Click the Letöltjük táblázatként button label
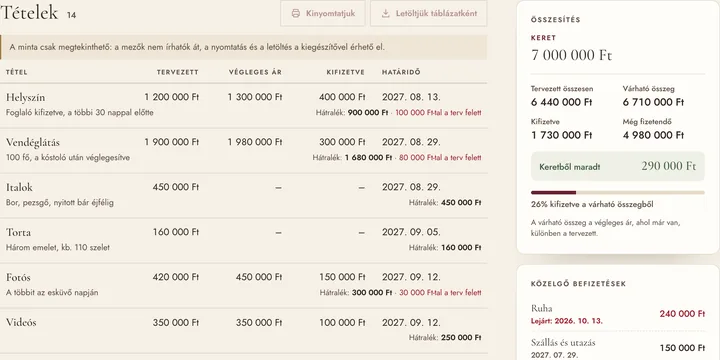This screenshot has width=720, height=360. [436, 13]
